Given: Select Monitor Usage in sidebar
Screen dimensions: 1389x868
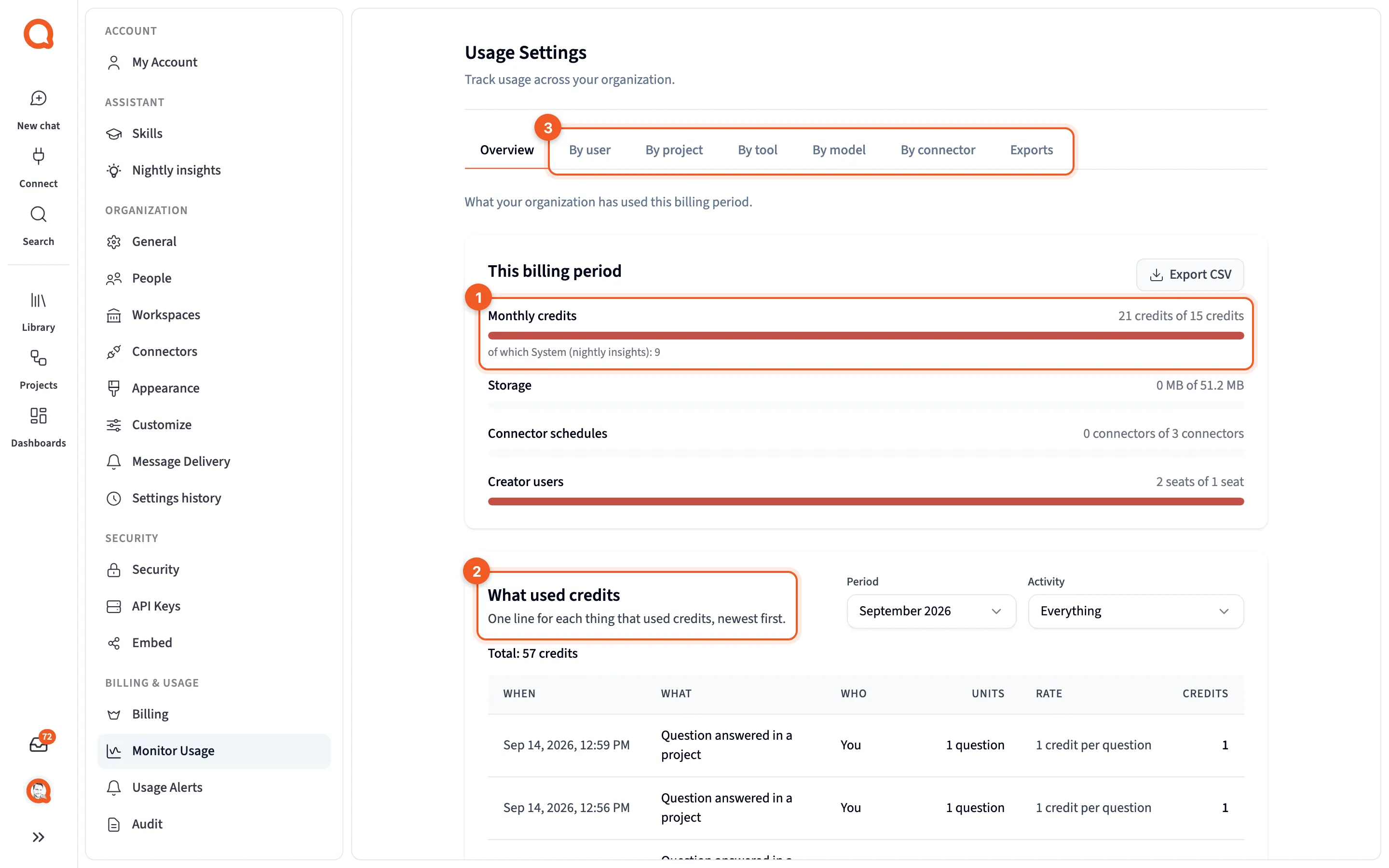Looking at the screenshot, I should click(x=214, y=751).
